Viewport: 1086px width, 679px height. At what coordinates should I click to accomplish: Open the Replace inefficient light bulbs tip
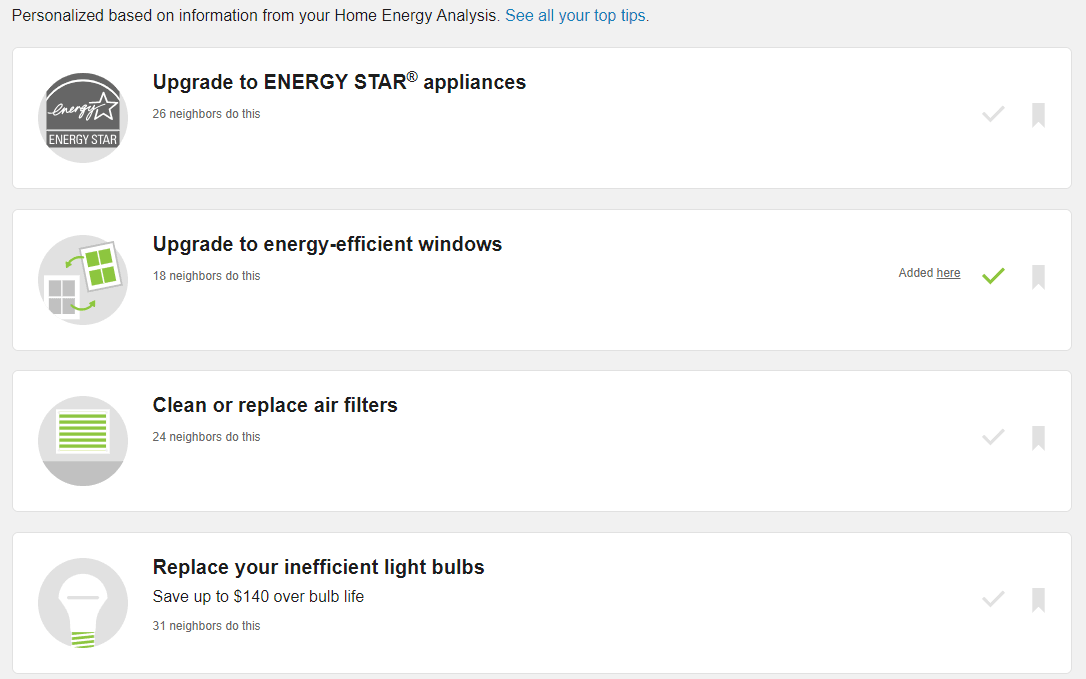point(318,566)
